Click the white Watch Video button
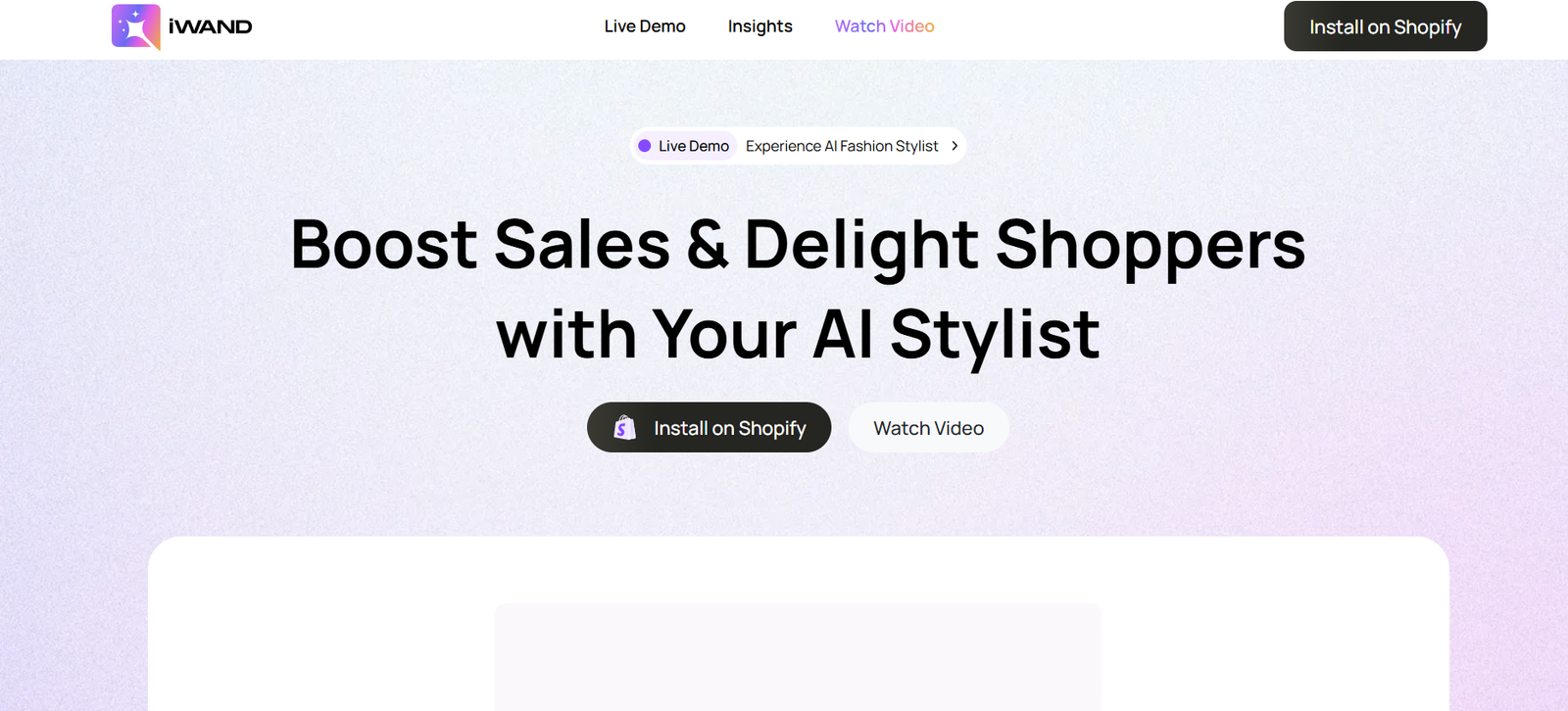 pyautogui.click(x=929, y=428)
